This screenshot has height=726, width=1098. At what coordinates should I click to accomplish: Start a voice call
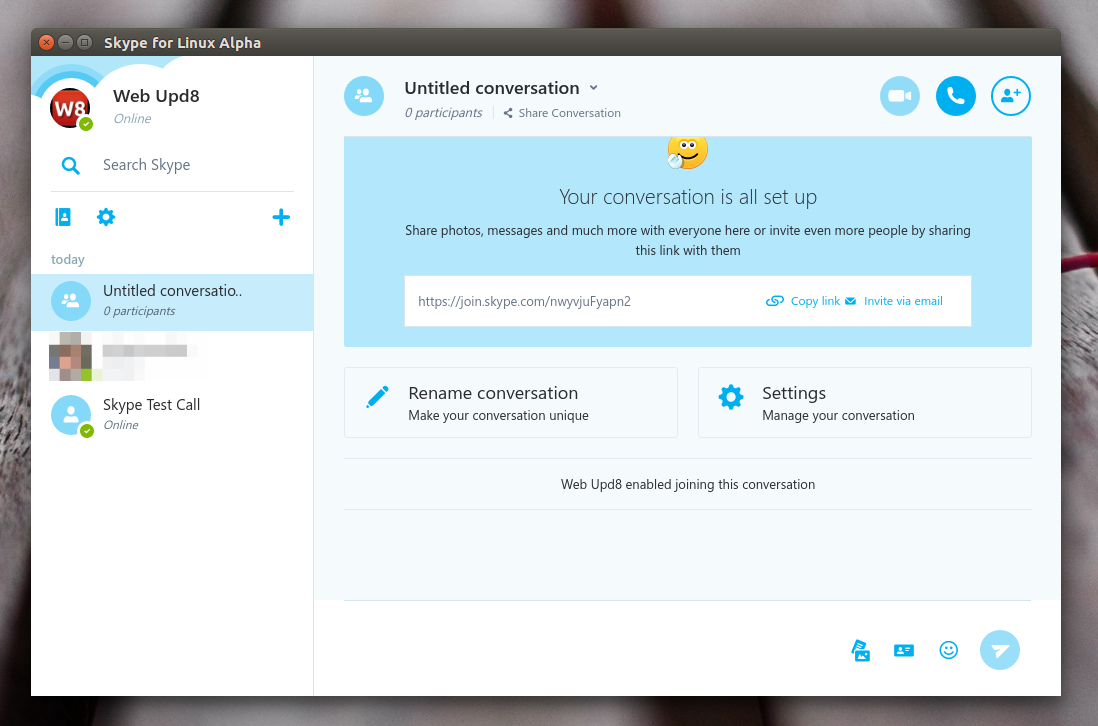(x=955, y=95)
